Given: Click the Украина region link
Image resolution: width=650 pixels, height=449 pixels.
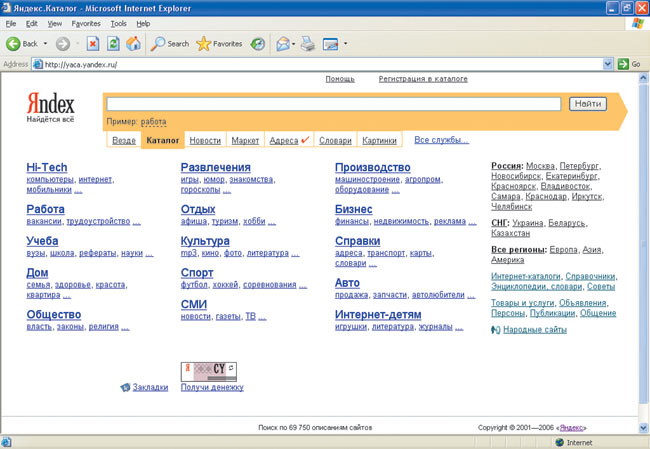Looking at the screenshot, I should click(x=528, y=223).
